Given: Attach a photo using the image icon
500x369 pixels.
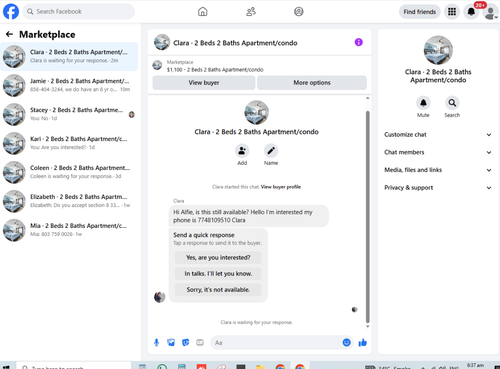Looking at the screenshot, I should point(171,342).
